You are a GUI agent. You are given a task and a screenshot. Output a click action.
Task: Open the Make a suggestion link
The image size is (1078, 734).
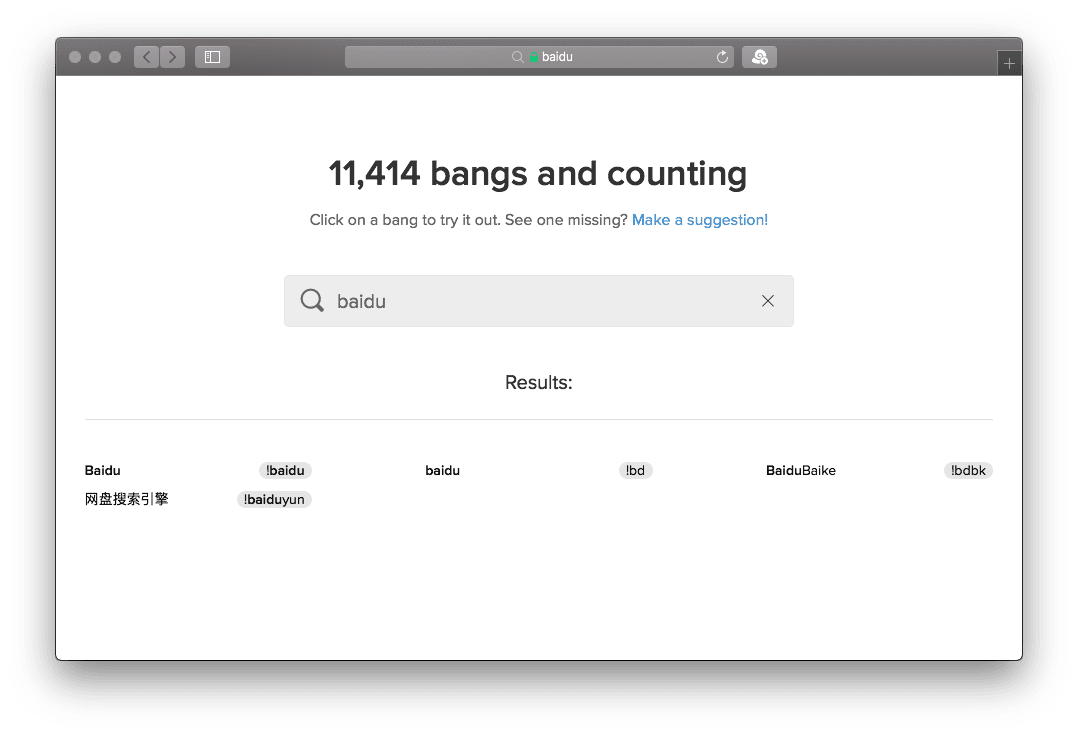tap(700, 220)
